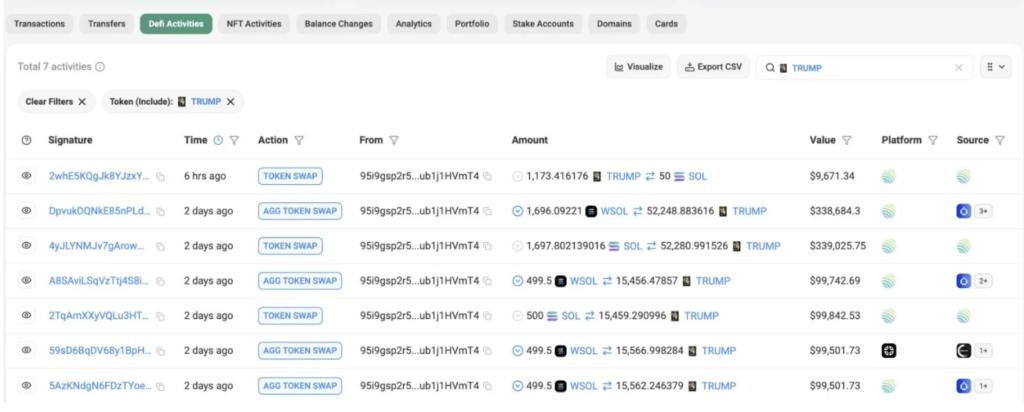Open the Portfolio tab

pos(472,24)
